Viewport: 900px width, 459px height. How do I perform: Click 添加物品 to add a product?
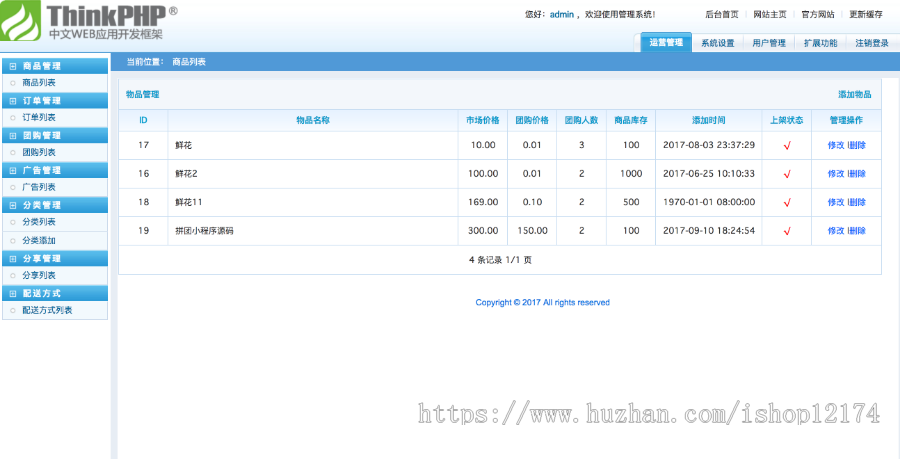[x=855, y=94]
